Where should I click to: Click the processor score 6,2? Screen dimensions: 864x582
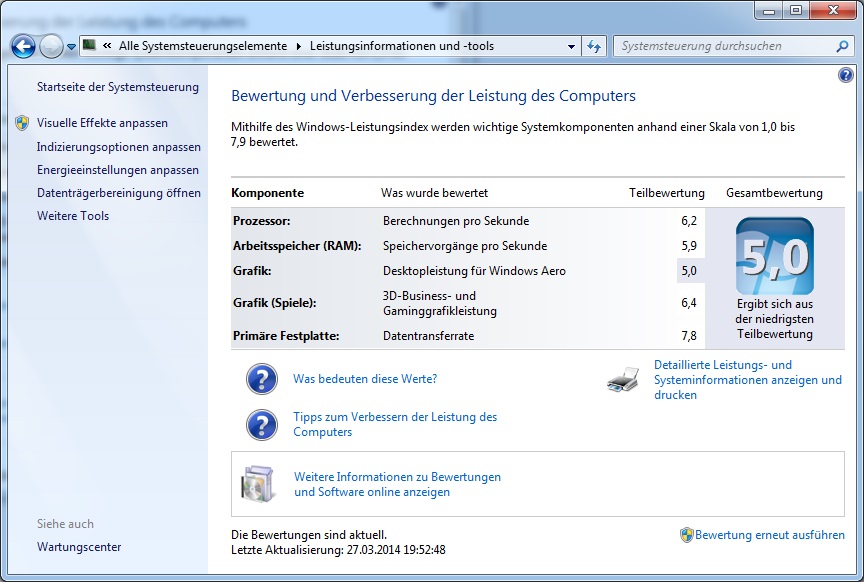click(x=689, y=221)
